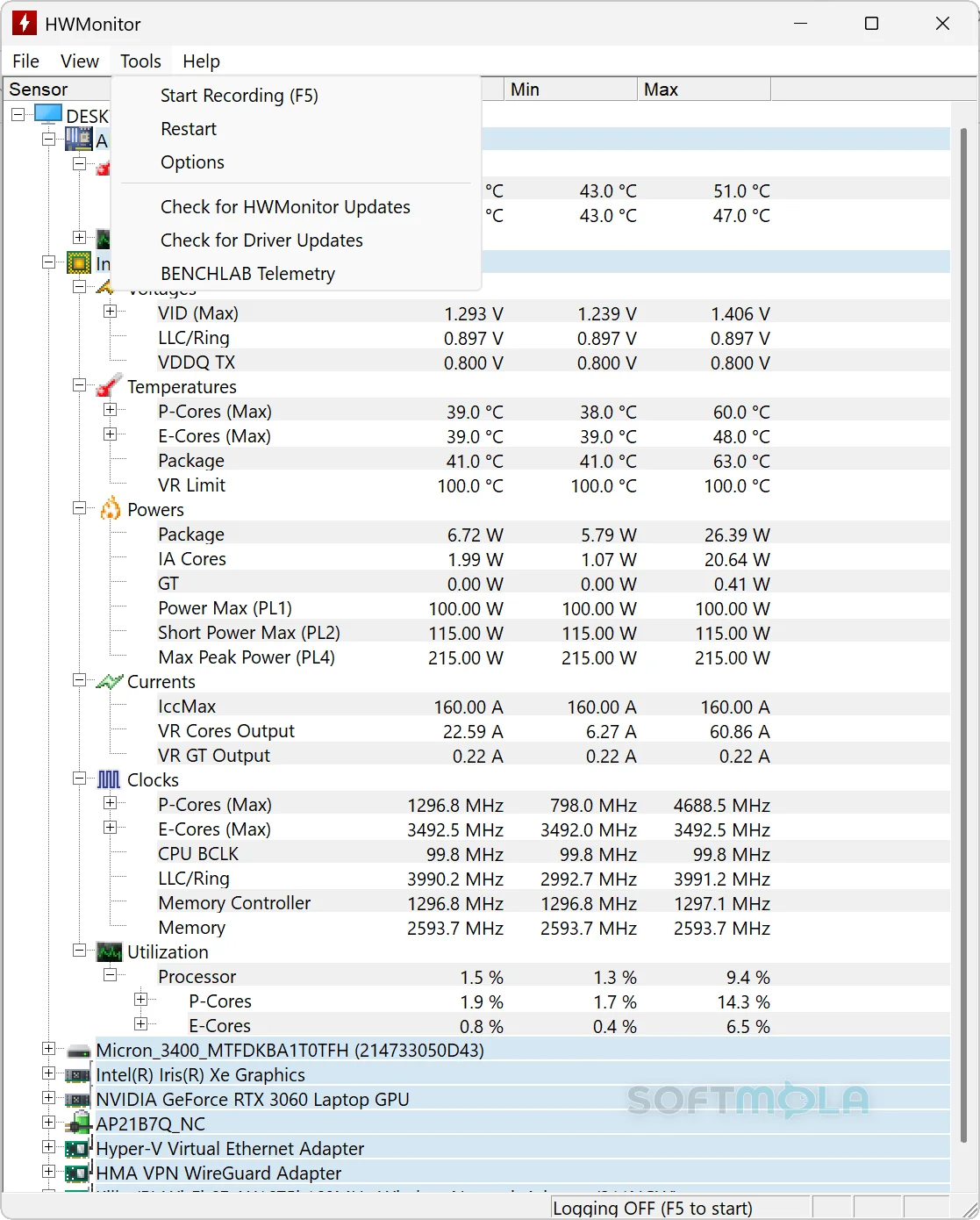Click the Intel CPU chip icon
The width and height of the screenshot is (980, 1220).
click(x=79, y=262)
